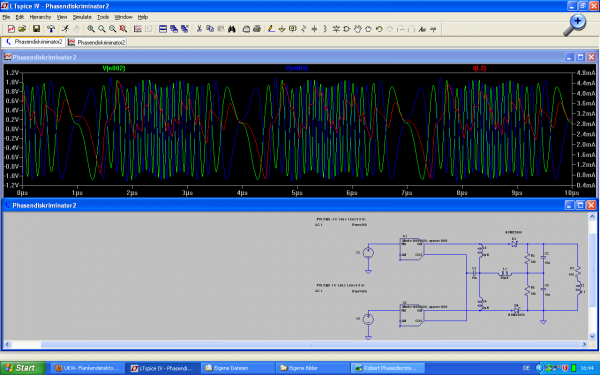
Task: Click the DE language indicator in tray
Action: point(526,368)
